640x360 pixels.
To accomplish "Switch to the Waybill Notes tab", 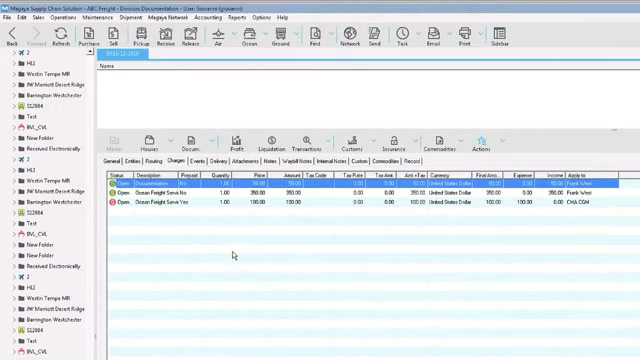I will coord(297,161).
